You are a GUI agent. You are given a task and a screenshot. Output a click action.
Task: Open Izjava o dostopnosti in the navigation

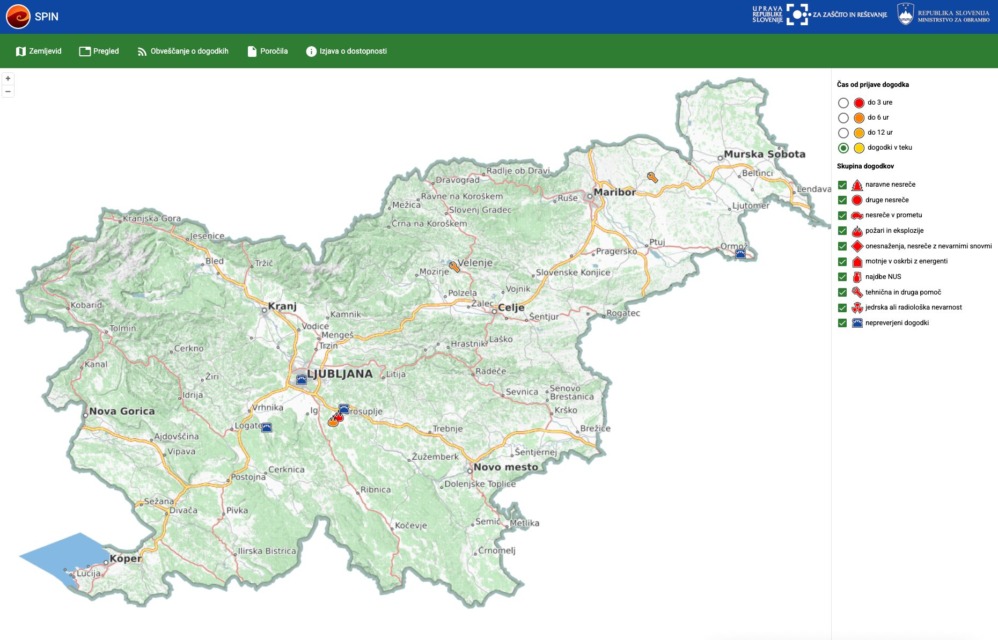pos(346,52)
